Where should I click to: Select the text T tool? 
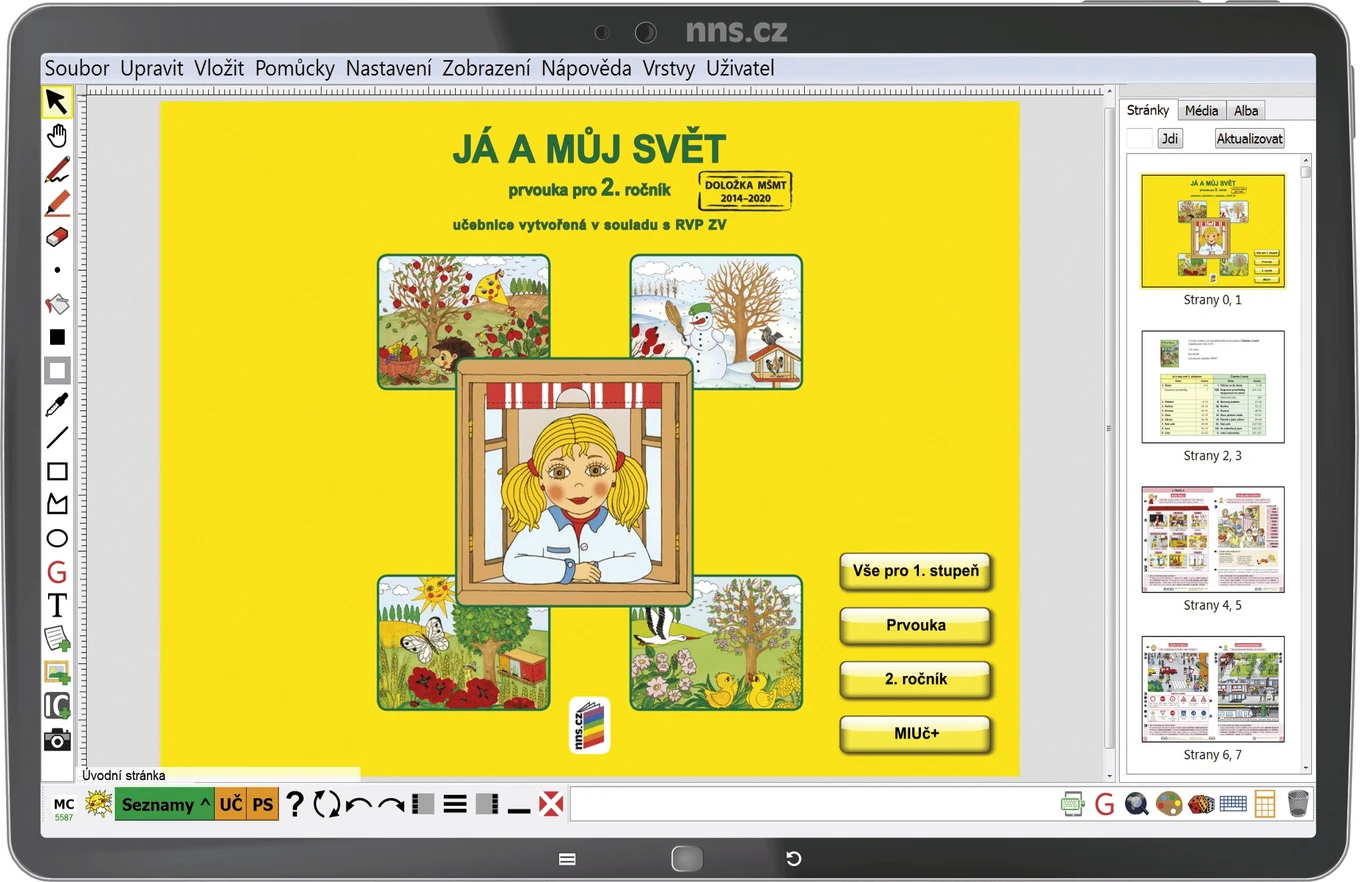(x=57, y=605)
